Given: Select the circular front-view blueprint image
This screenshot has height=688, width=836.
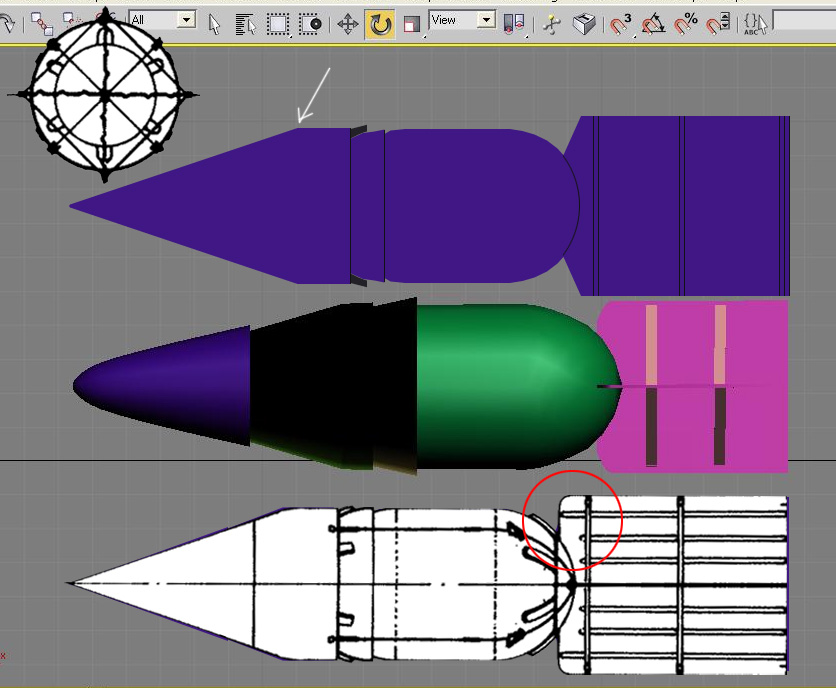Looking at the screenshot, I should pos(104,95).
